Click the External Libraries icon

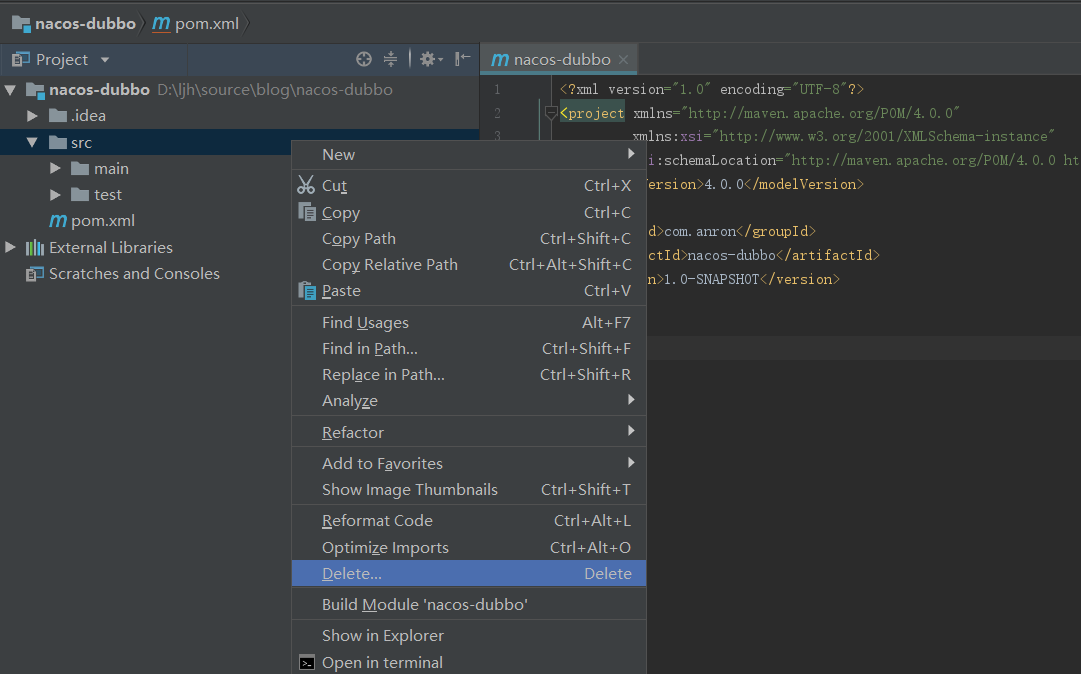(35, 248)
